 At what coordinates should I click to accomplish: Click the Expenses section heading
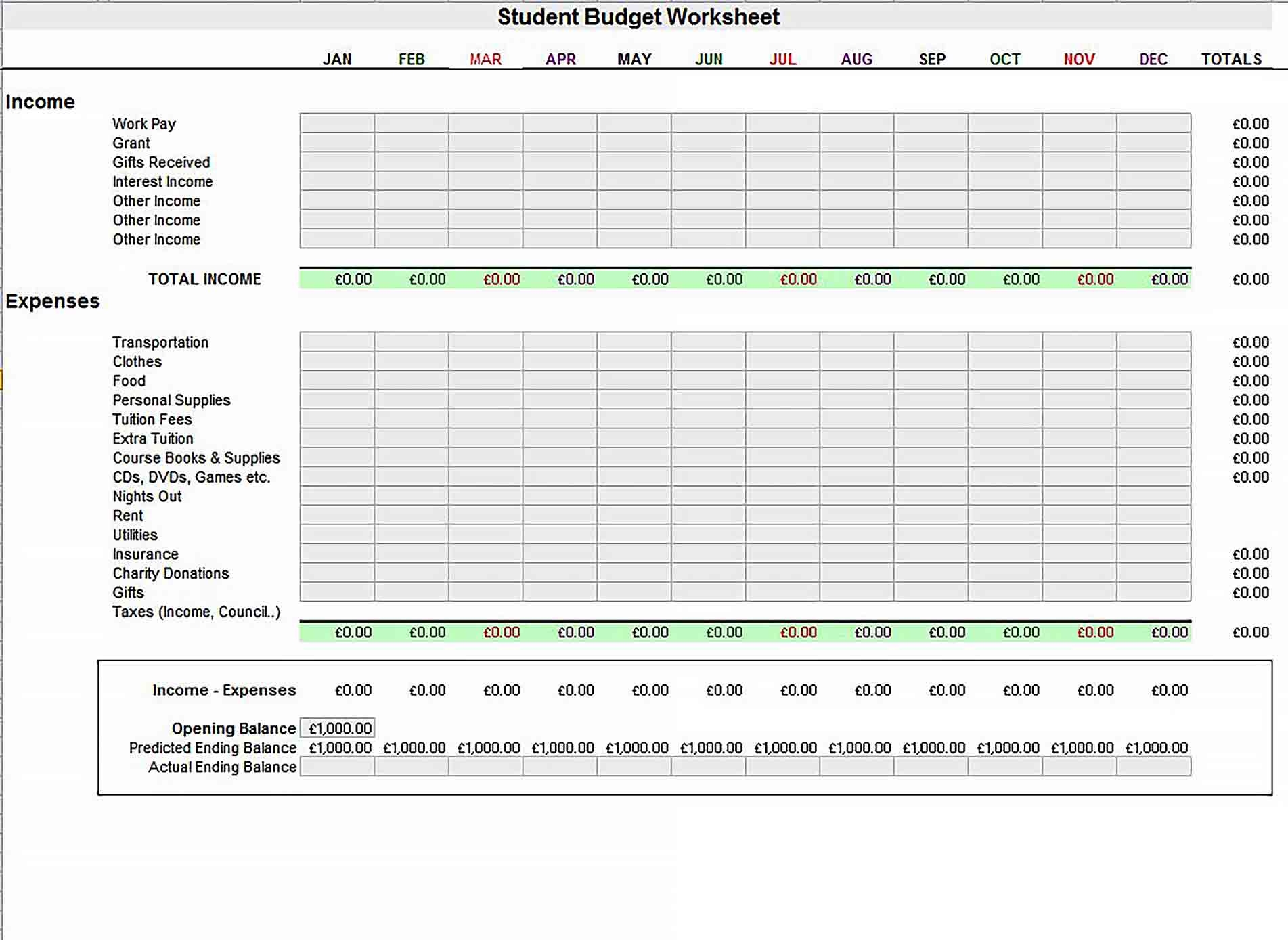point(53,301)
